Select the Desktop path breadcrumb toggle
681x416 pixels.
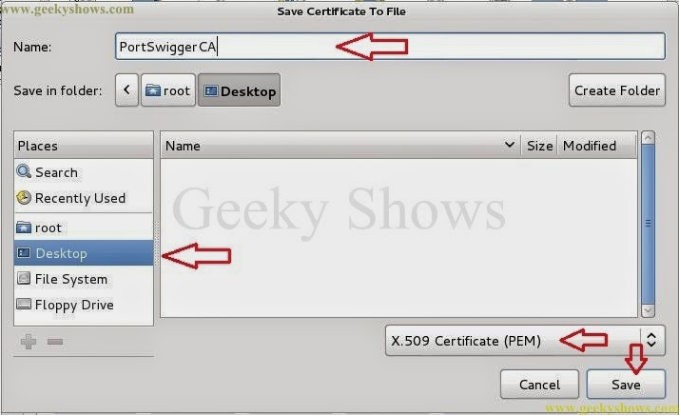click(239, 90)
